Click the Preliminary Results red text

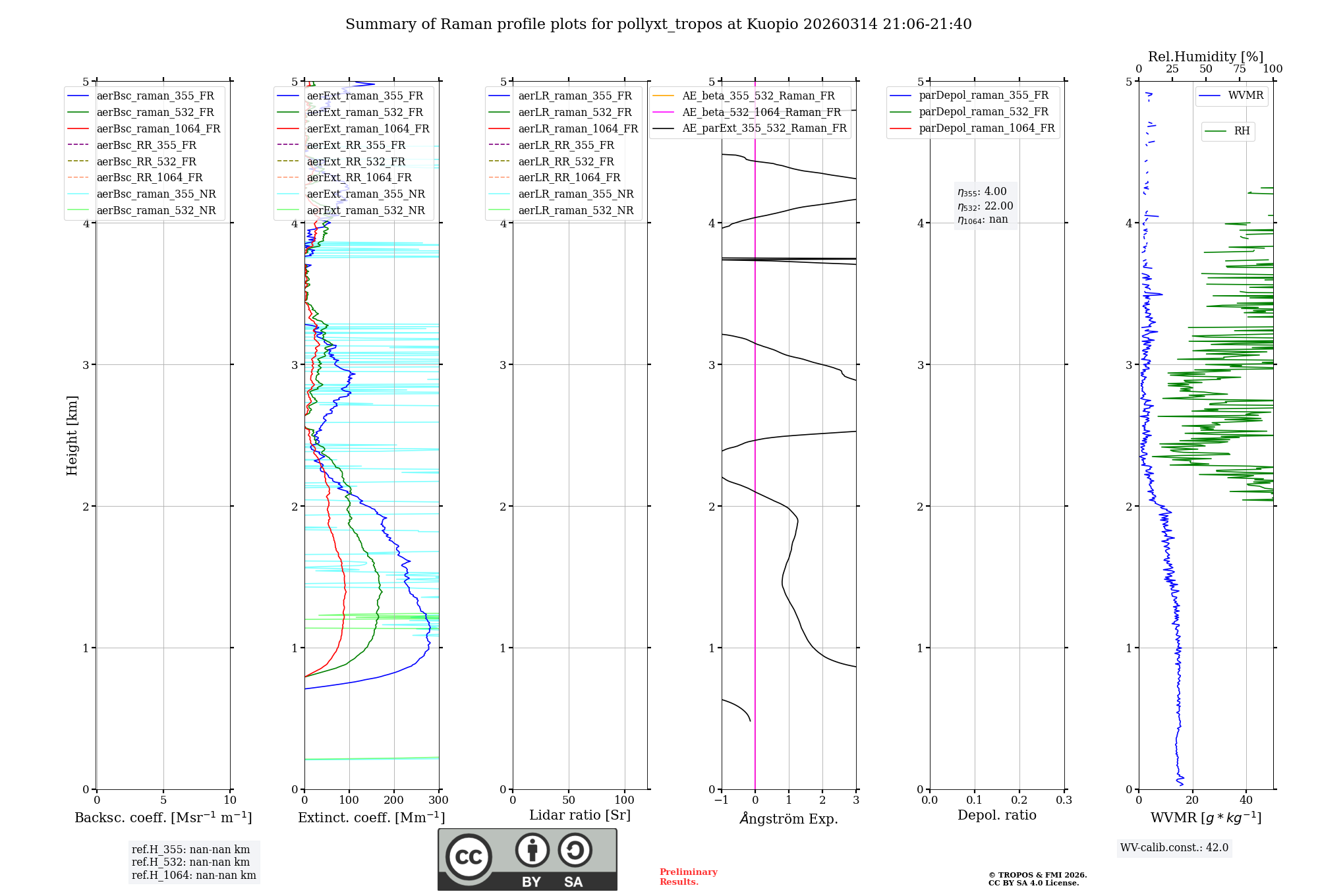pos(688,876)
